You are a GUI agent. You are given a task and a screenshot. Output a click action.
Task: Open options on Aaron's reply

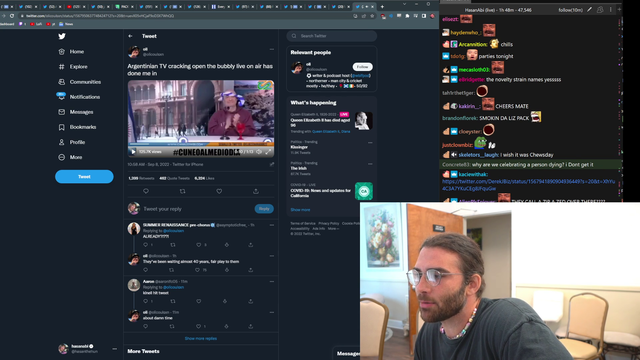click(272, 282)
